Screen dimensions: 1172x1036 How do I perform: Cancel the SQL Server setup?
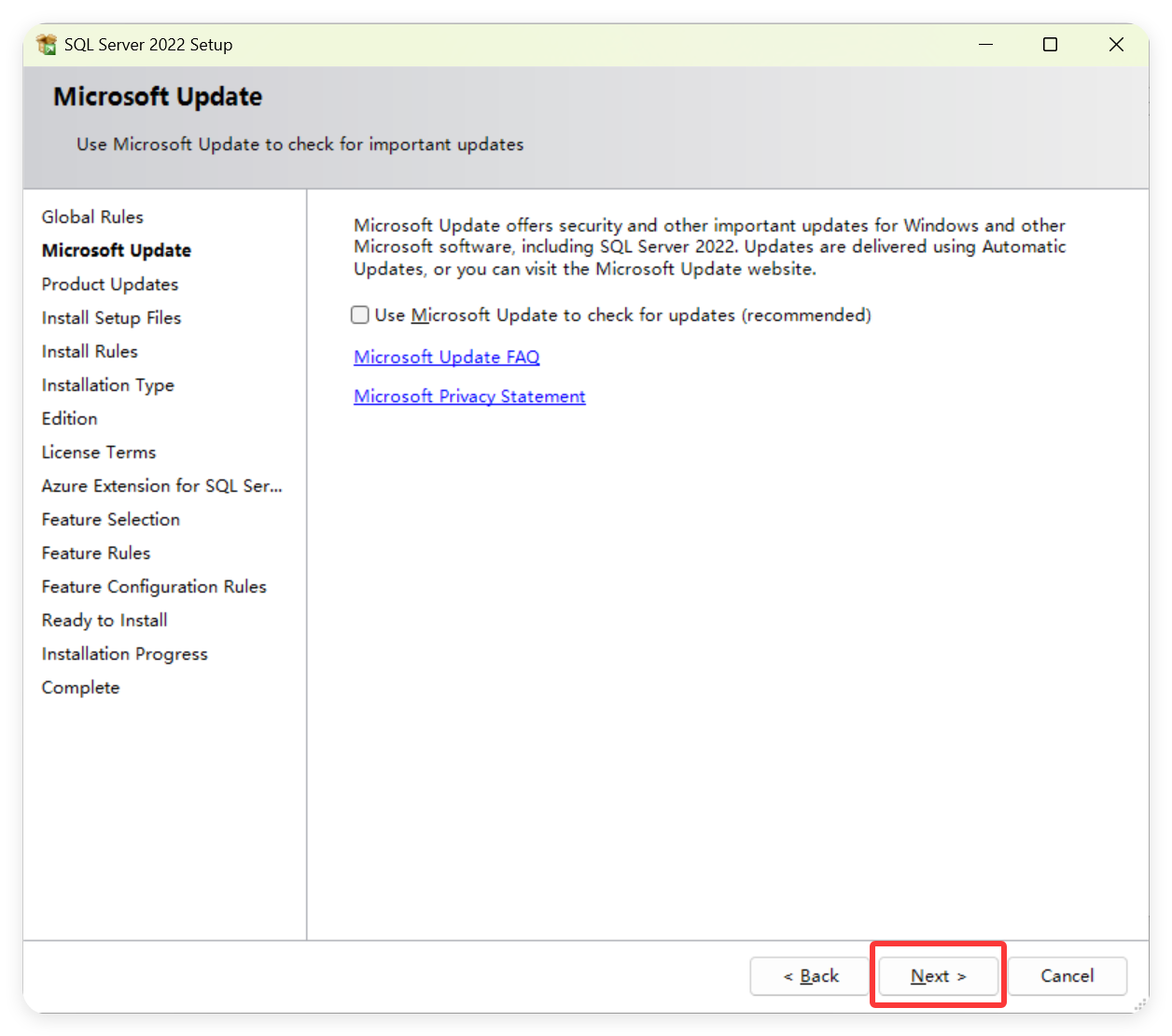[x=1067, y=975]
